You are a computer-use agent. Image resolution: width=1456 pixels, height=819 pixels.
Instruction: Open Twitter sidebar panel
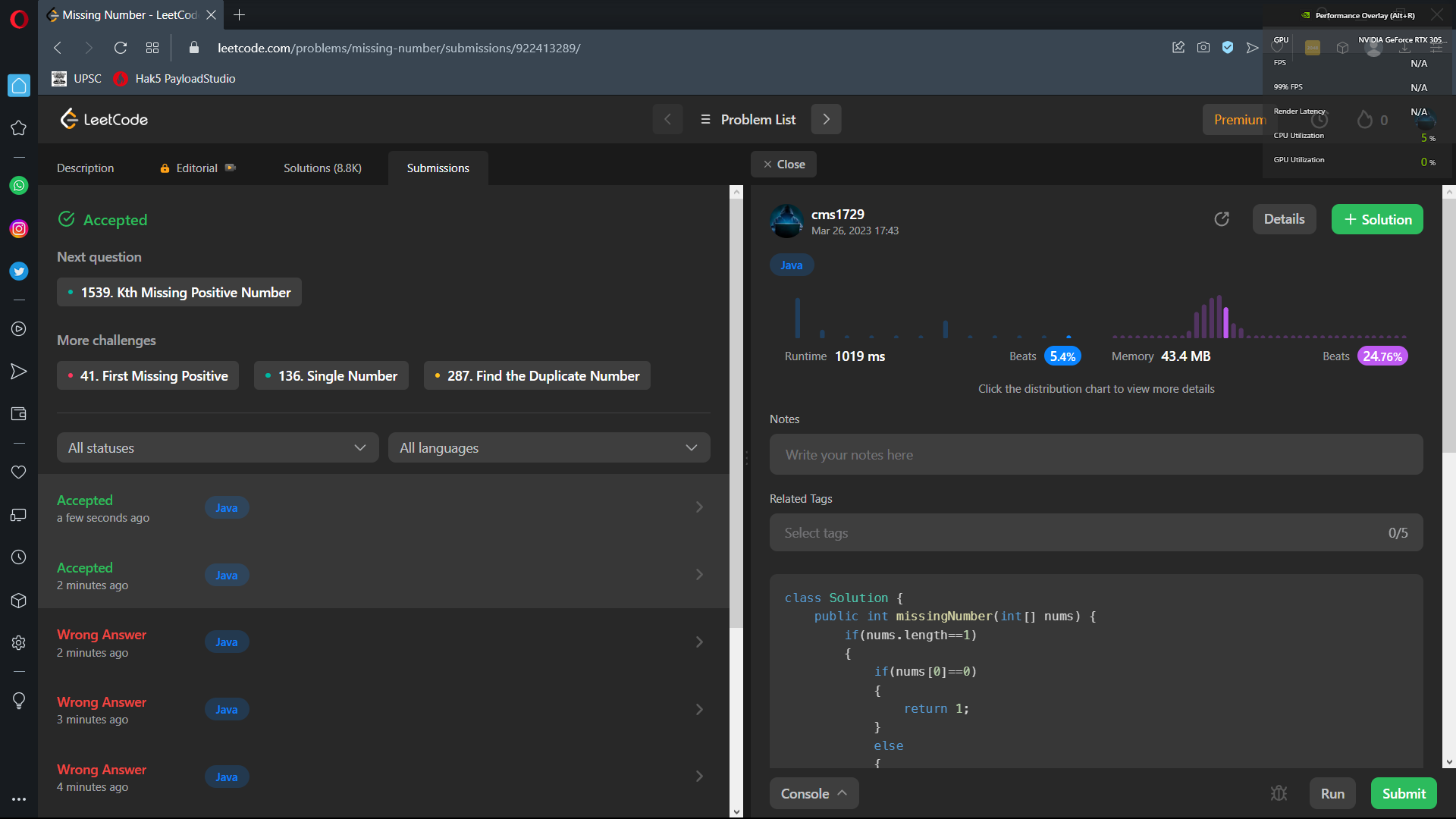[19, 271]
